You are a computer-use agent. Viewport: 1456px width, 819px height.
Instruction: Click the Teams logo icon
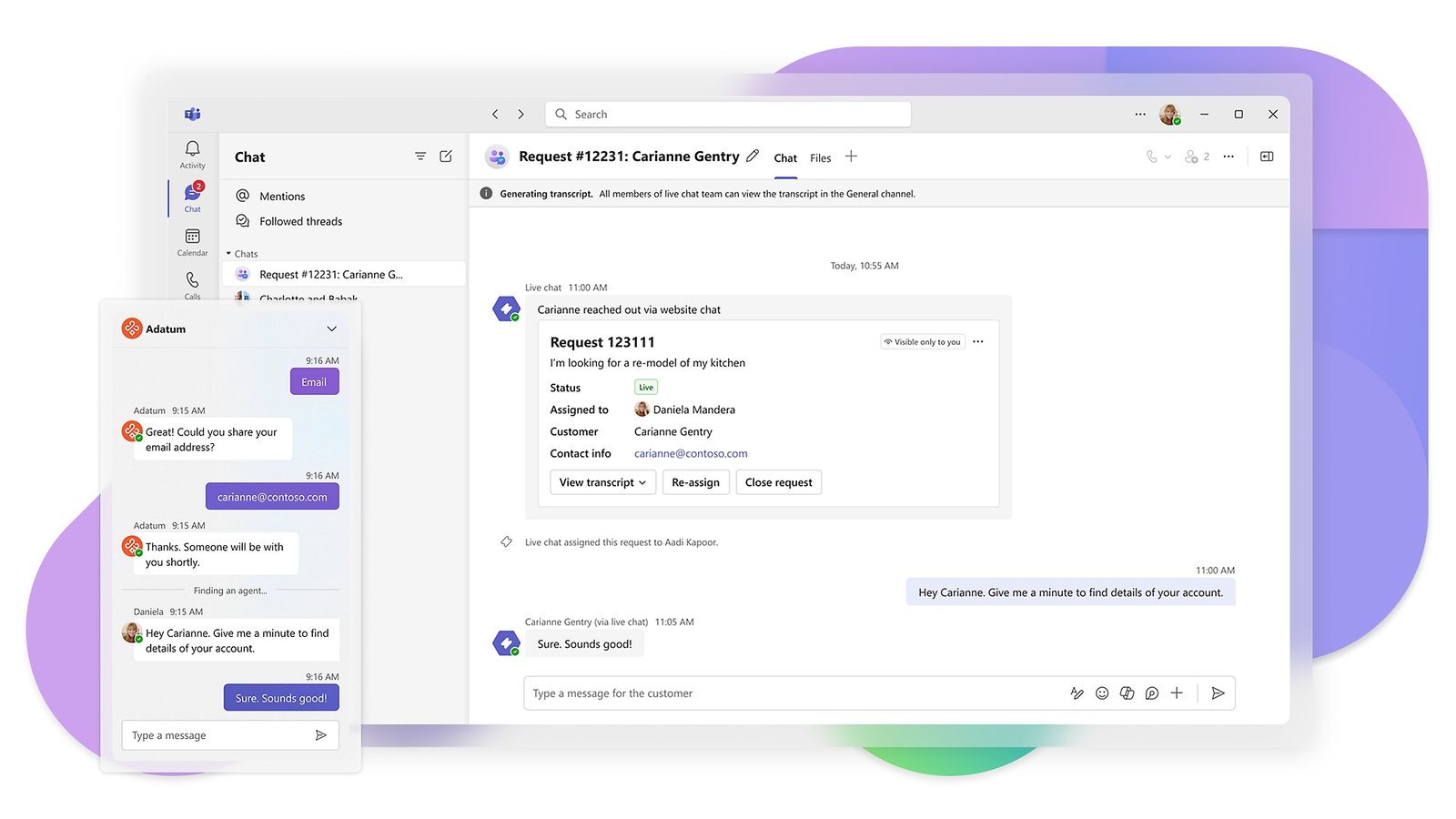click(x=192, y=114)
